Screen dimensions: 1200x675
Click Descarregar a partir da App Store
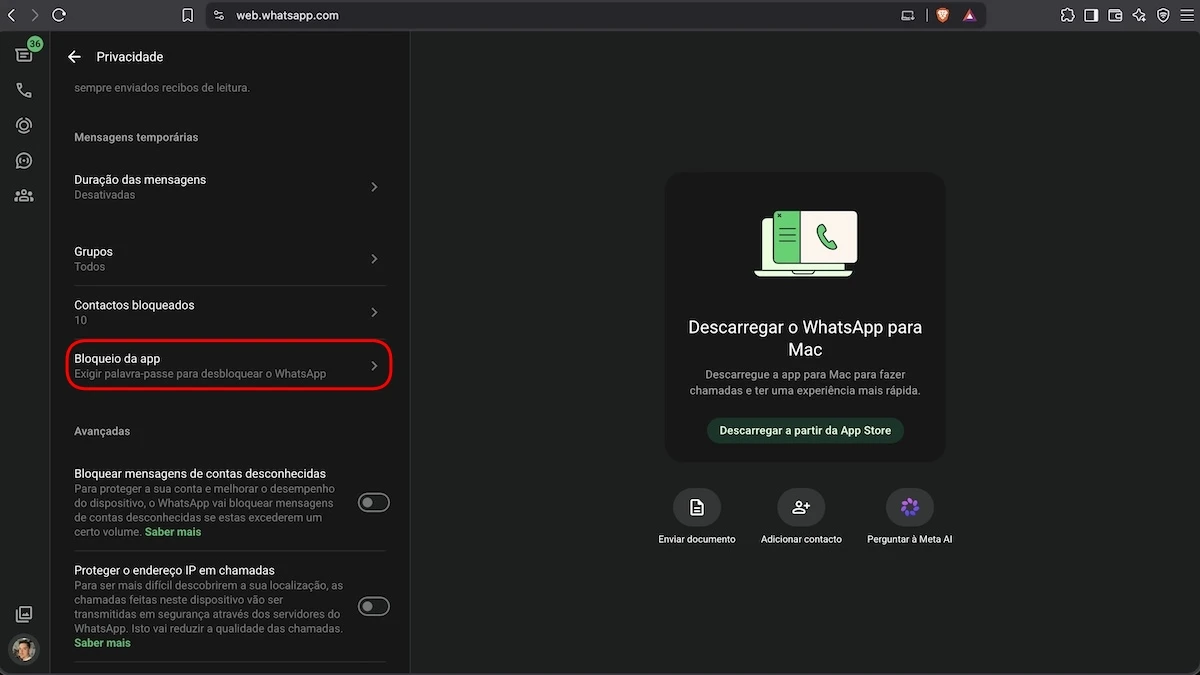[x=805, y=430]
